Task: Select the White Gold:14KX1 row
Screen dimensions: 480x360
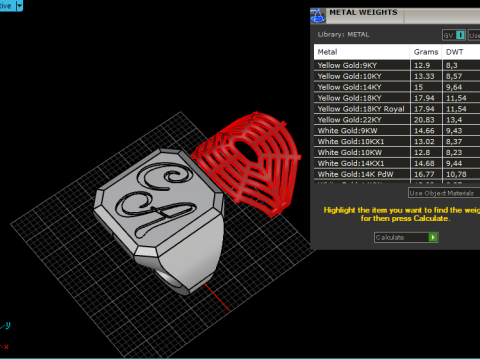Action: pos(397,163)
